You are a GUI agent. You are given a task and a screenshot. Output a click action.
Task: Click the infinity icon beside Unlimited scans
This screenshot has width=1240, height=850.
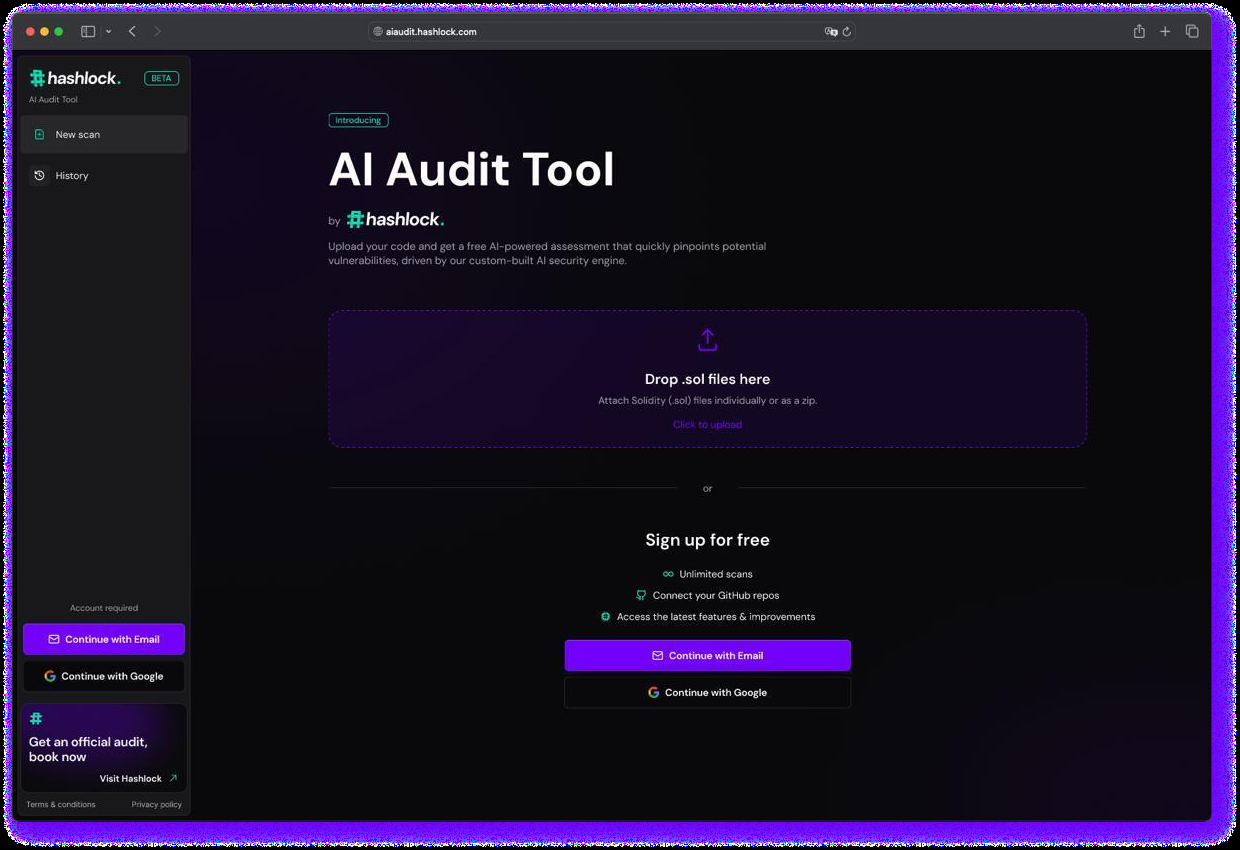click(x=668, y=574)
